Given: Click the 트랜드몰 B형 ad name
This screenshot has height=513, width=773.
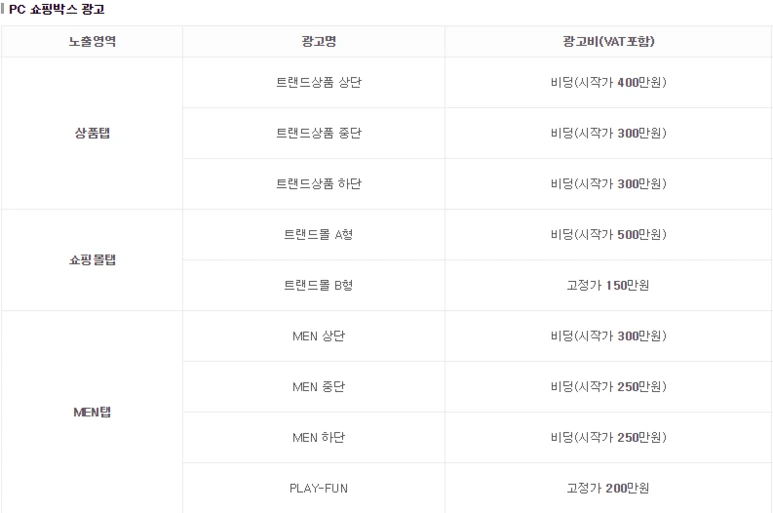Looking at the screenshot, I should click(x=318, y=285).
